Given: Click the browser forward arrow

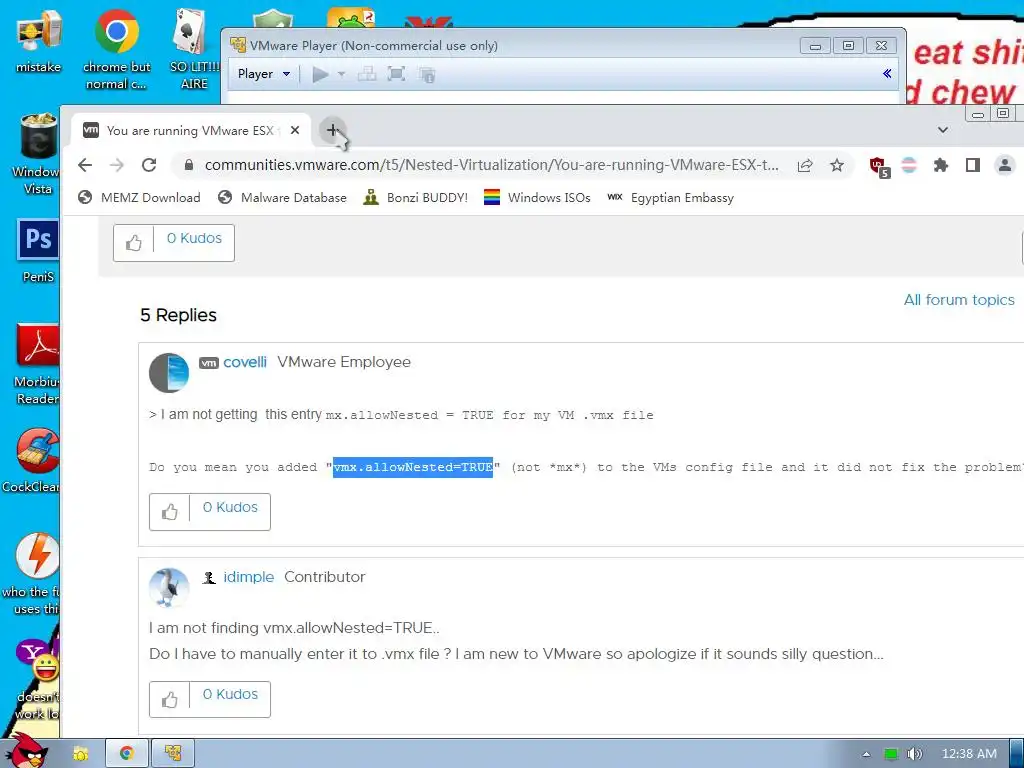Looking at the screenshot, I should point(117,165).
